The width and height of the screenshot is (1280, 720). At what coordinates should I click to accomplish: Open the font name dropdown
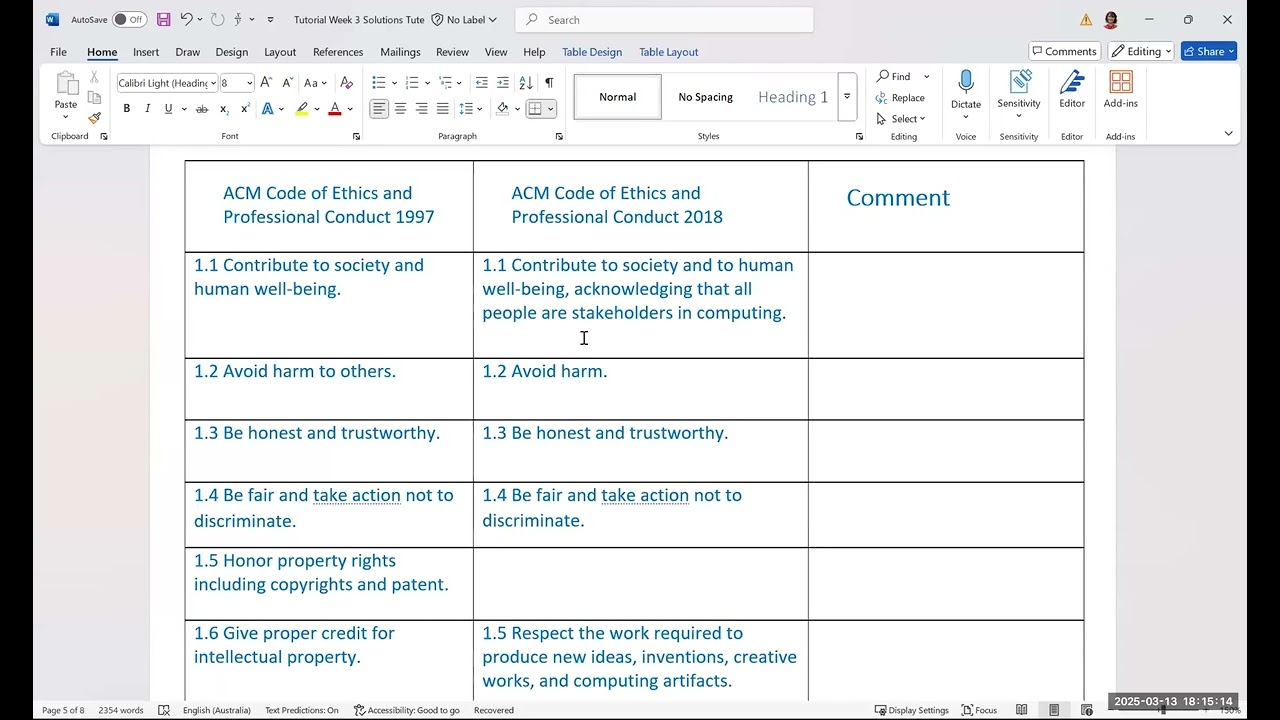pos(213,83)
